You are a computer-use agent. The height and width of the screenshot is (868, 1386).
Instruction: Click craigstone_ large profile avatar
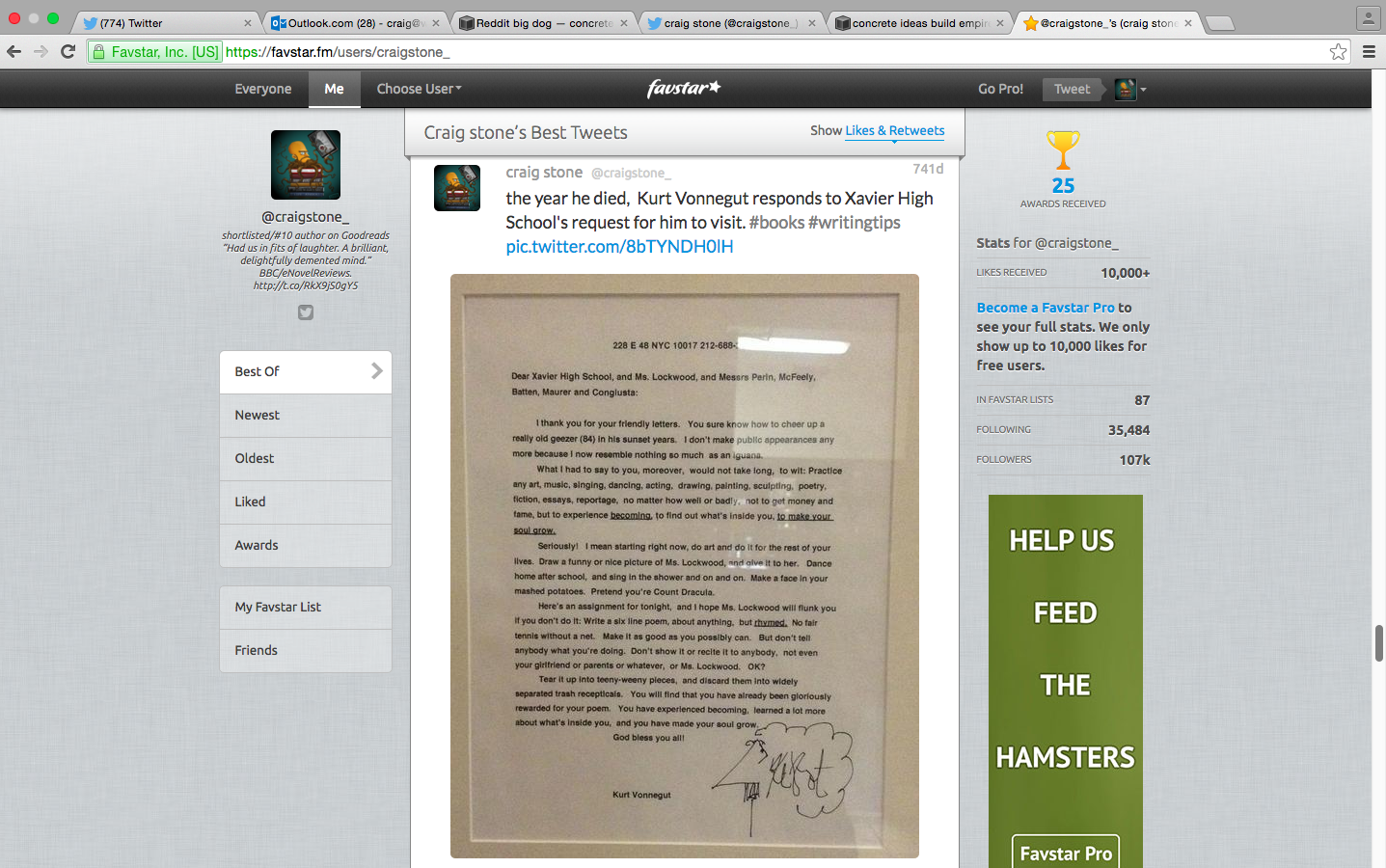pyautogui.click(x=306, y=165)
